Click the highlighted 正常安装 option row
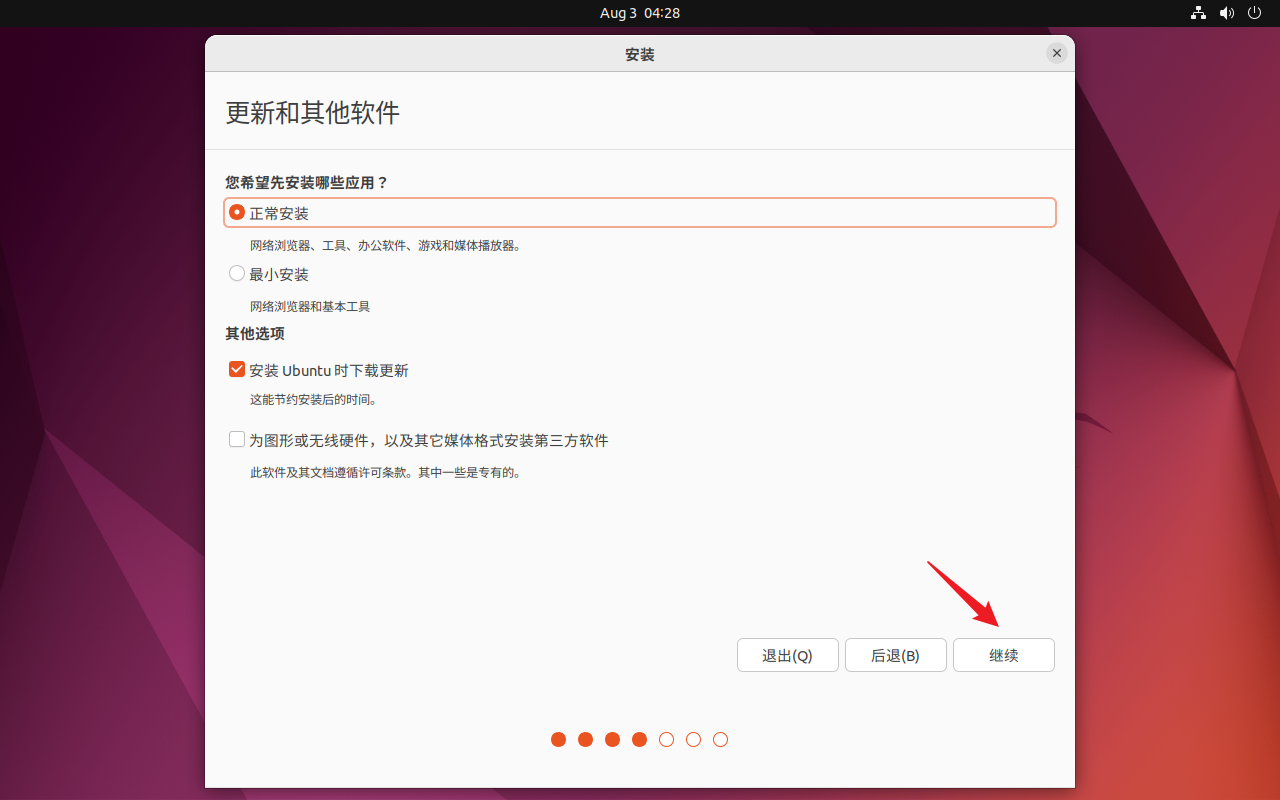This screenshot has width=1280, height=800. [x=640, y=212]
